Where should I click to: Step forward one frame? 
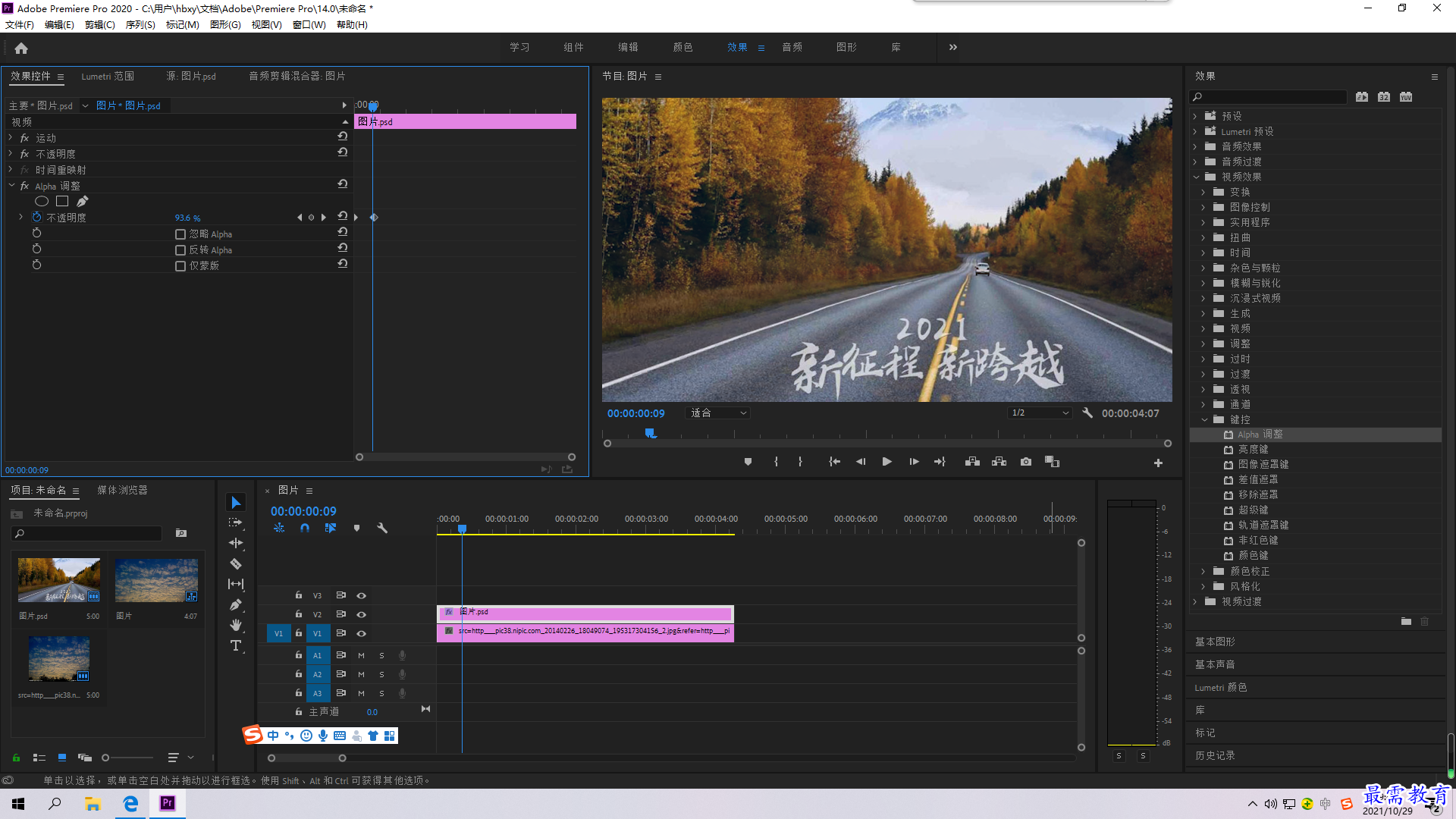(914, 462)
